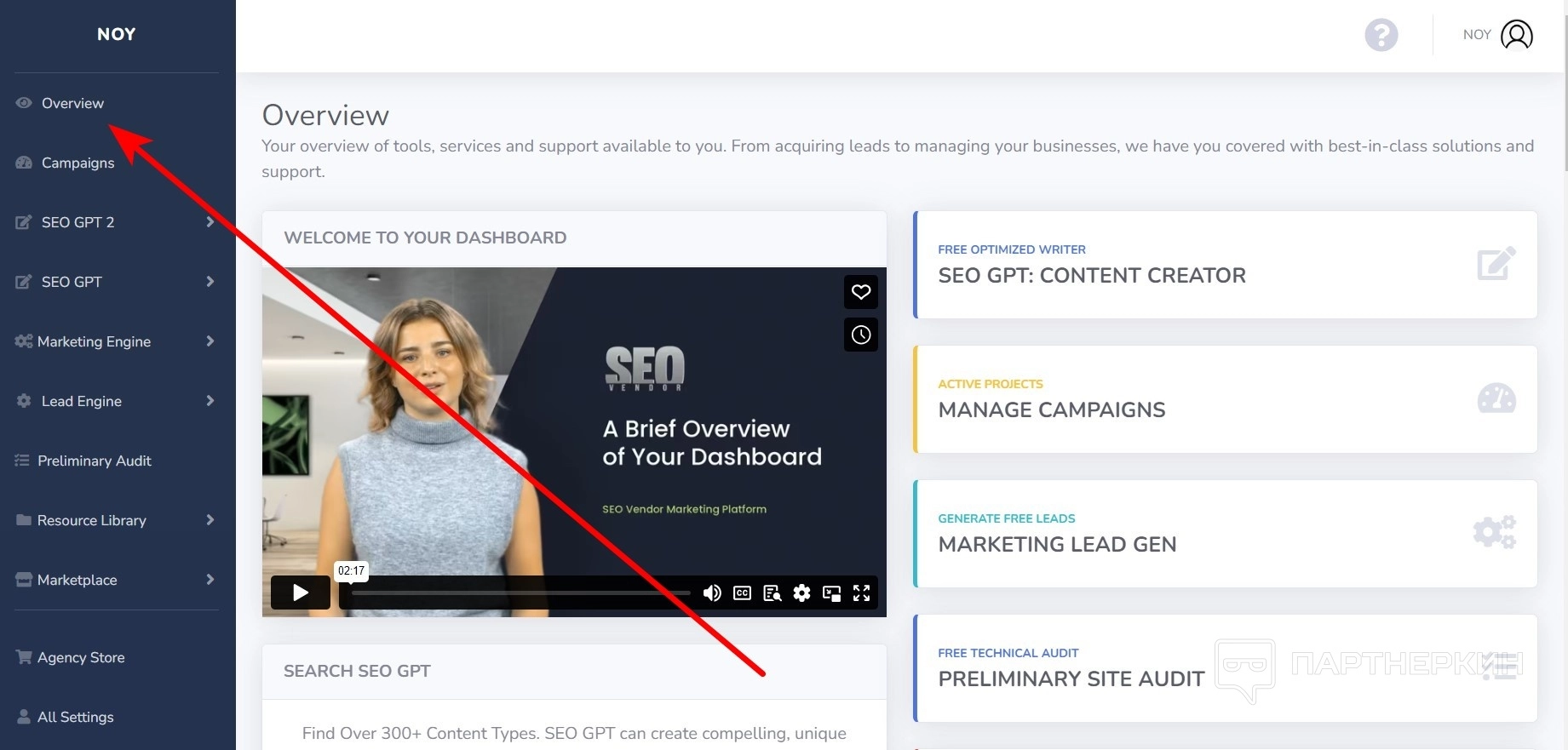Expand the Marketing Engine submenu chevron

210,341
